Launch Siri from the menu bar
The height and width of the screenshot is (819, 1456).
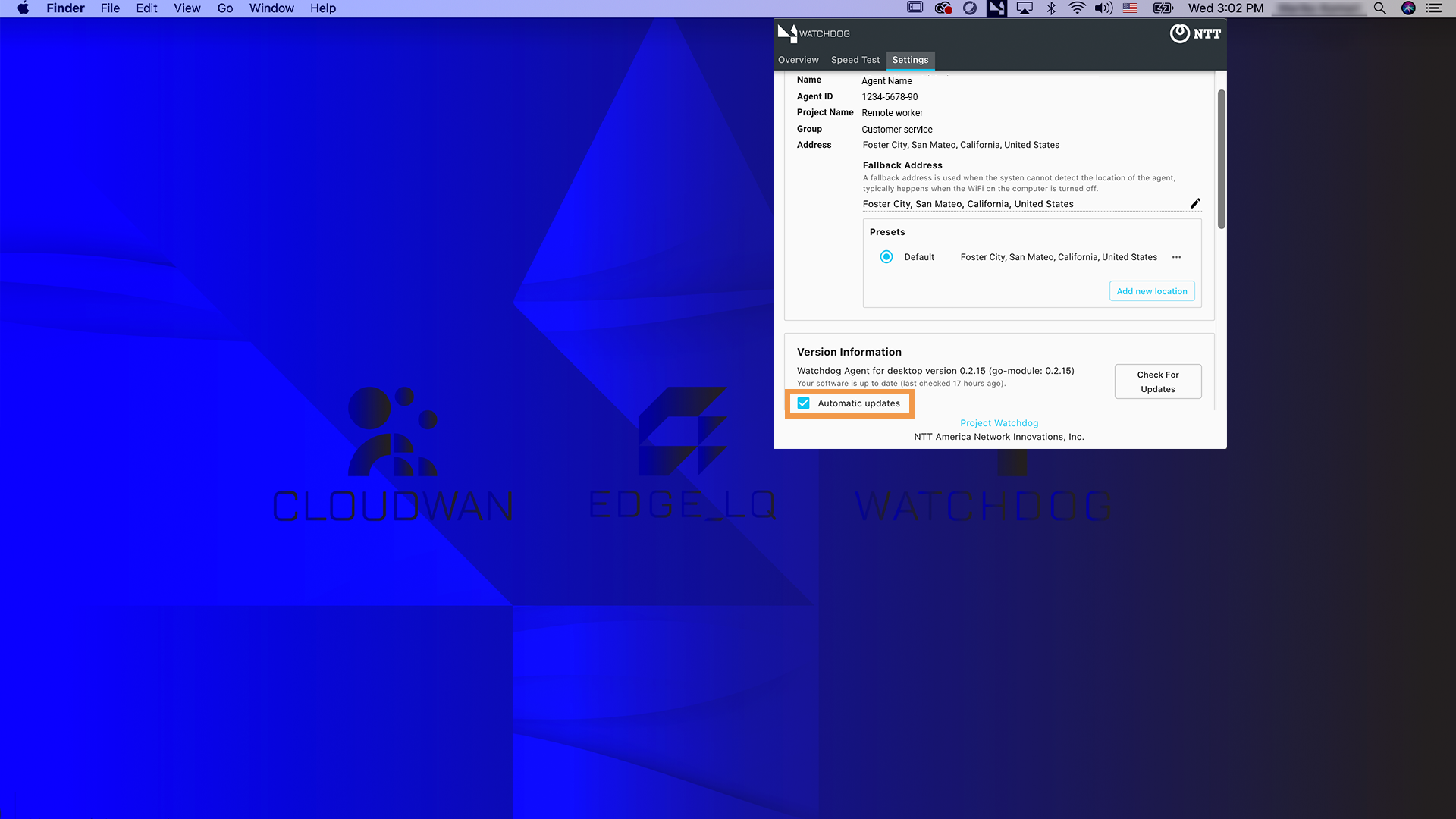pyautogui.click(x=1408, y=8)
